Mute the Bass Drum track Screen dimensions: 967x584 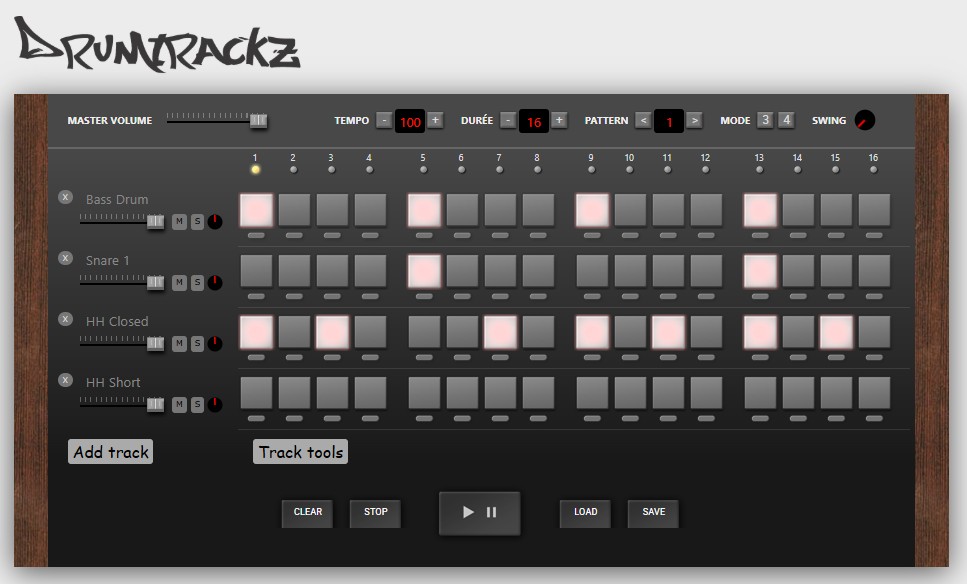(179, 221)
